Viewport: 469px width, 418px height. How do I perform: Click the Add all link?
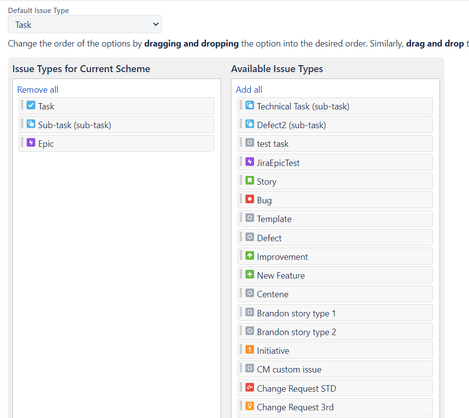pos(249,90)
